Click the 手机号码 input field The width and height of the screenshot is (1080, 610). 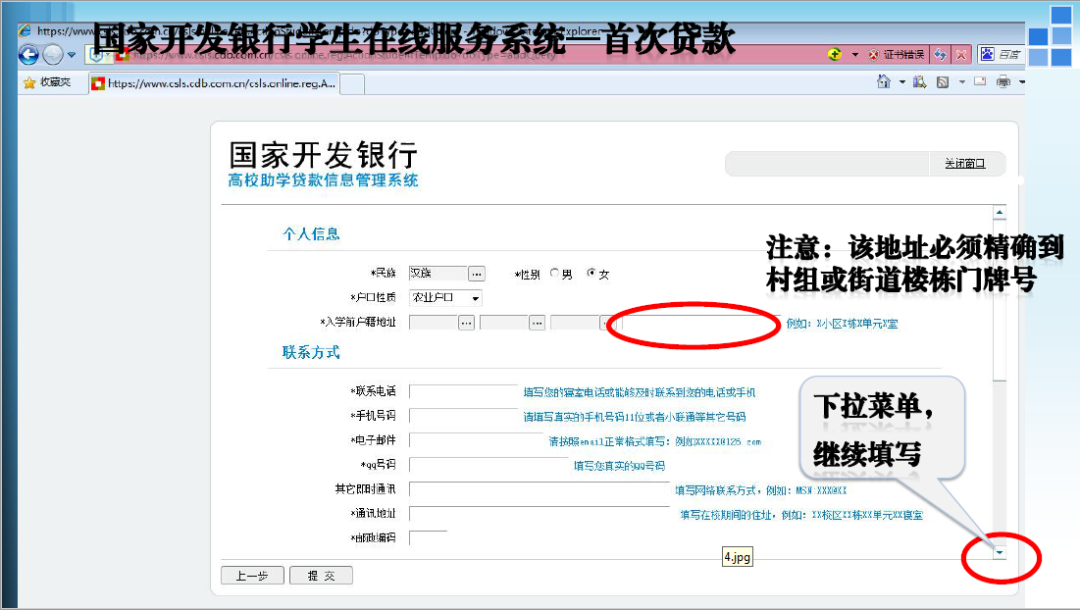click(x=463, y=416)
